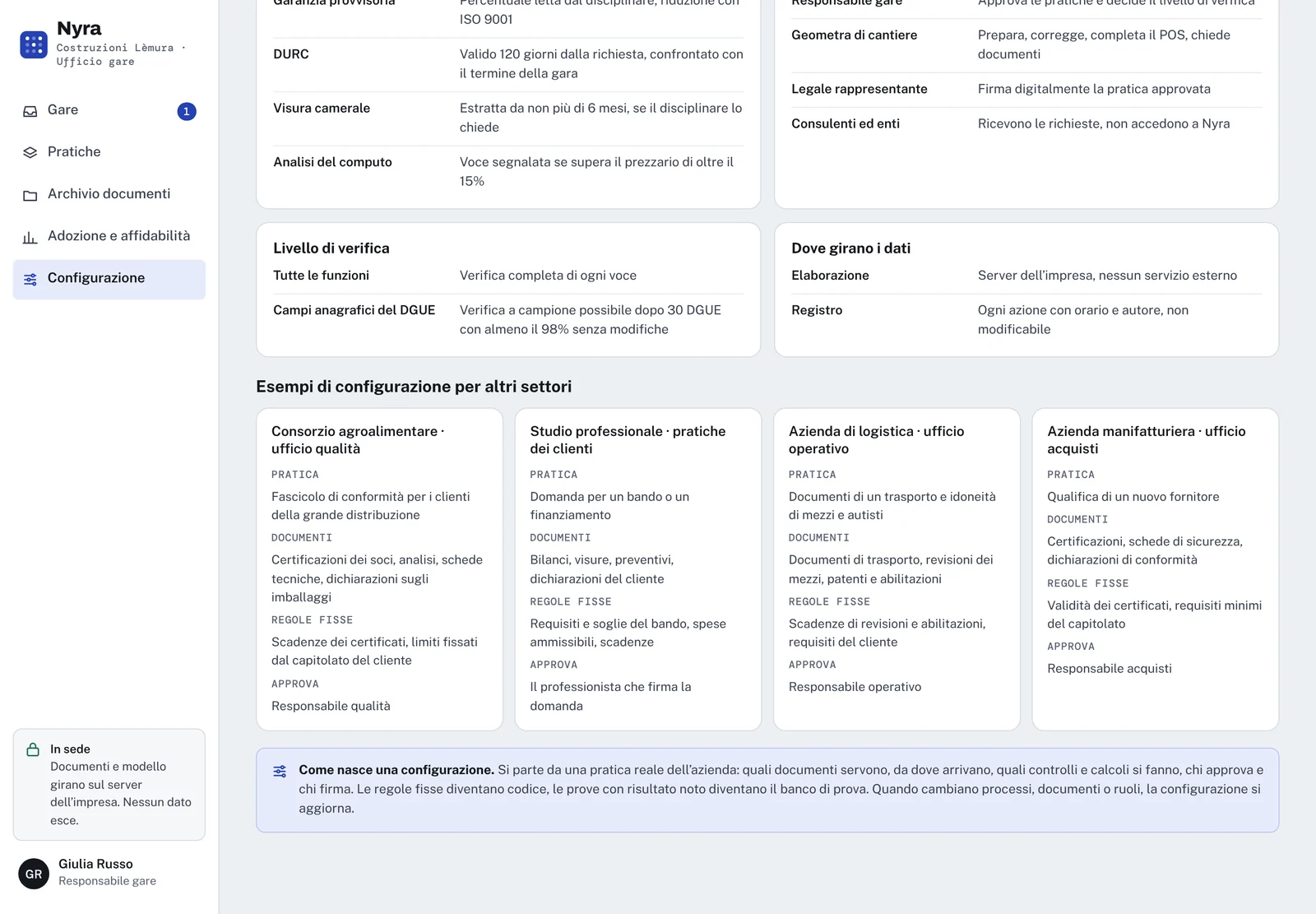Click the Azienda di logistica card title
The image size is (1316, 914).
pyautogui.click(x=876, y=439)
